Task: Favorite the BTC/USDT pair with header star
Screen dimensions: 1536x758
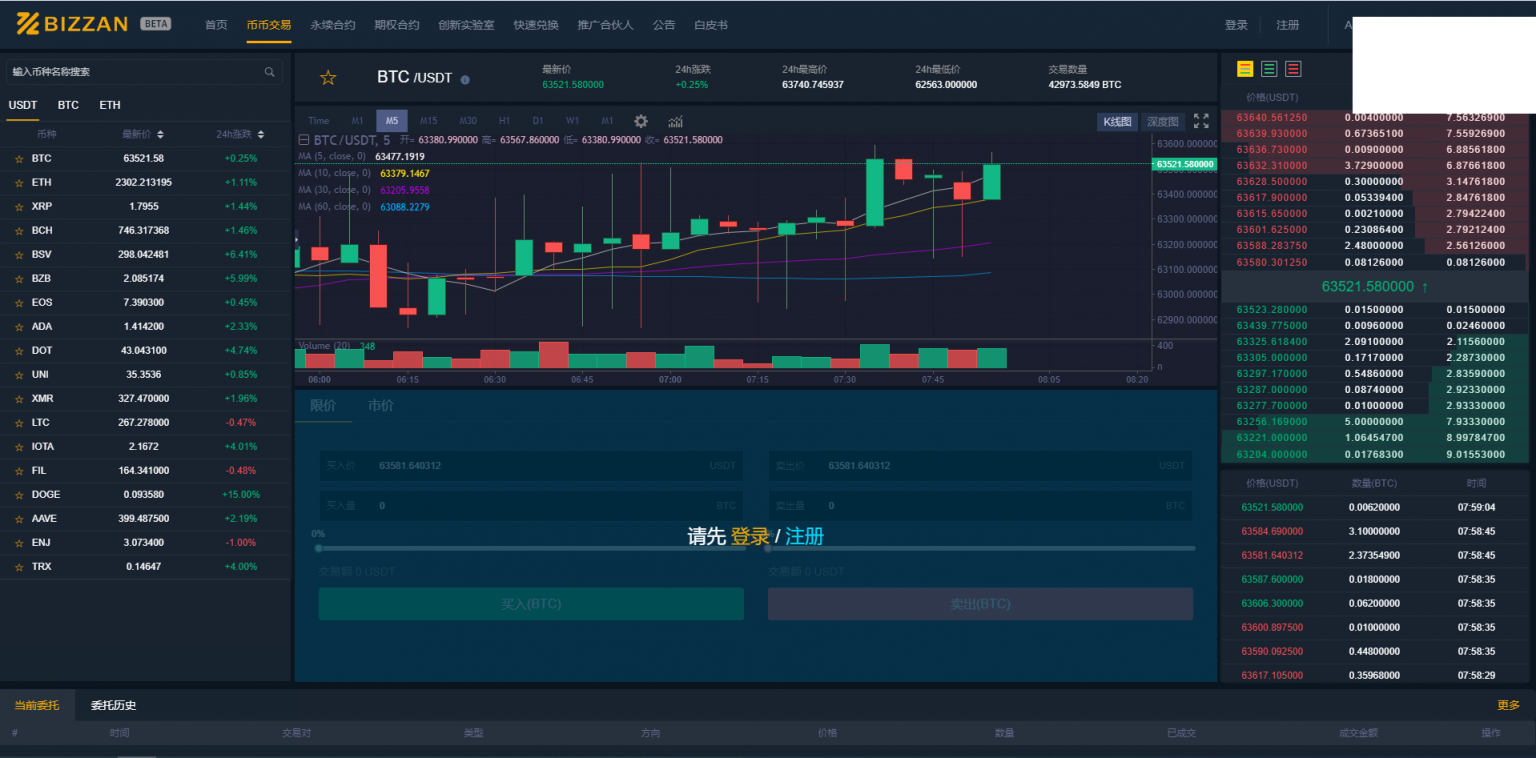Action: (x=327, y=78)
